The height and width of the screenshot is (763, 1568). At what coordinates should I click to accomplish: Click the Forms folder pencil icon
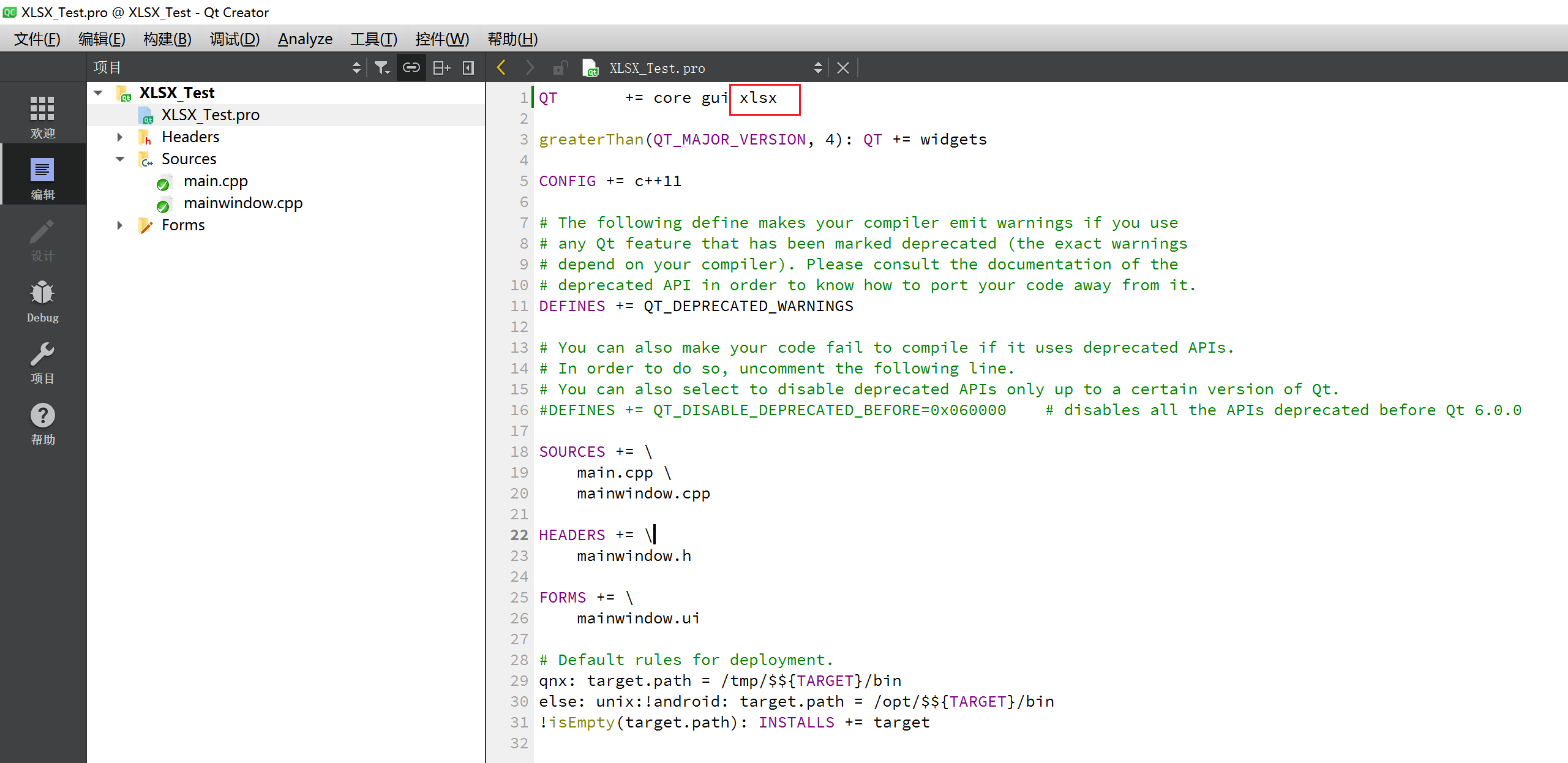(x=145, y=225)
